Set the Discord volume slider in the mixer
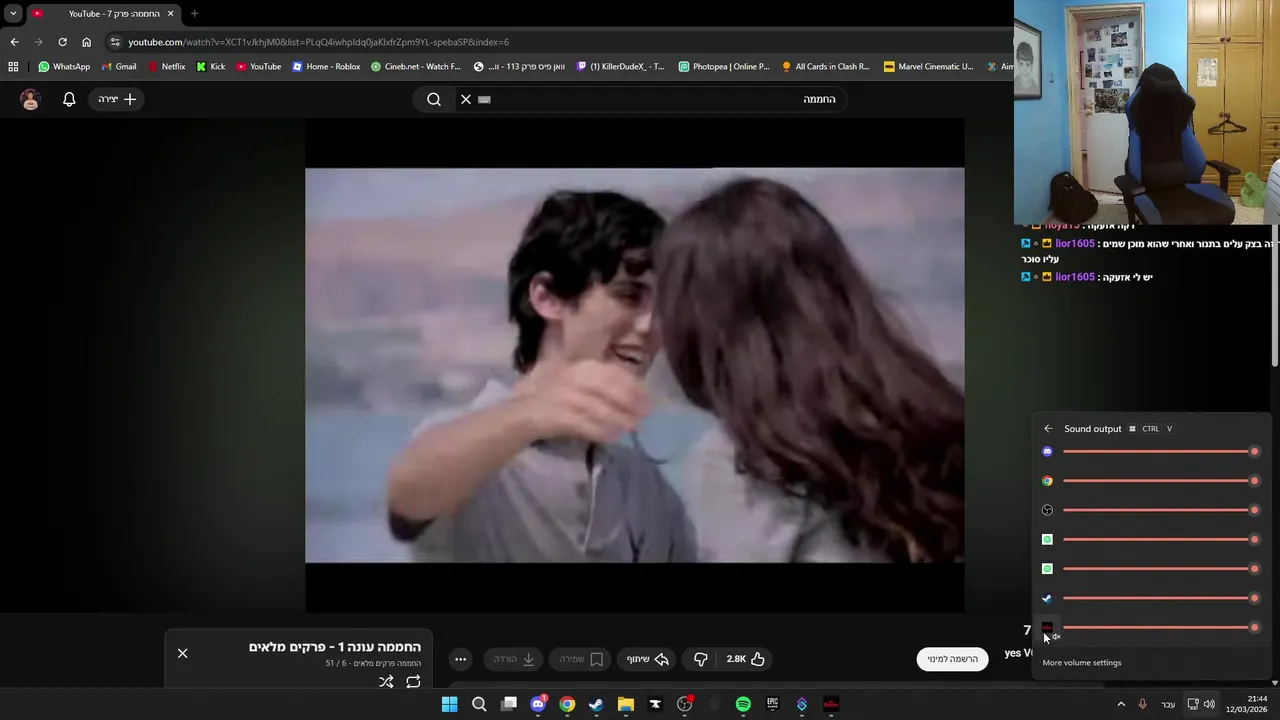 point(1159,452)
